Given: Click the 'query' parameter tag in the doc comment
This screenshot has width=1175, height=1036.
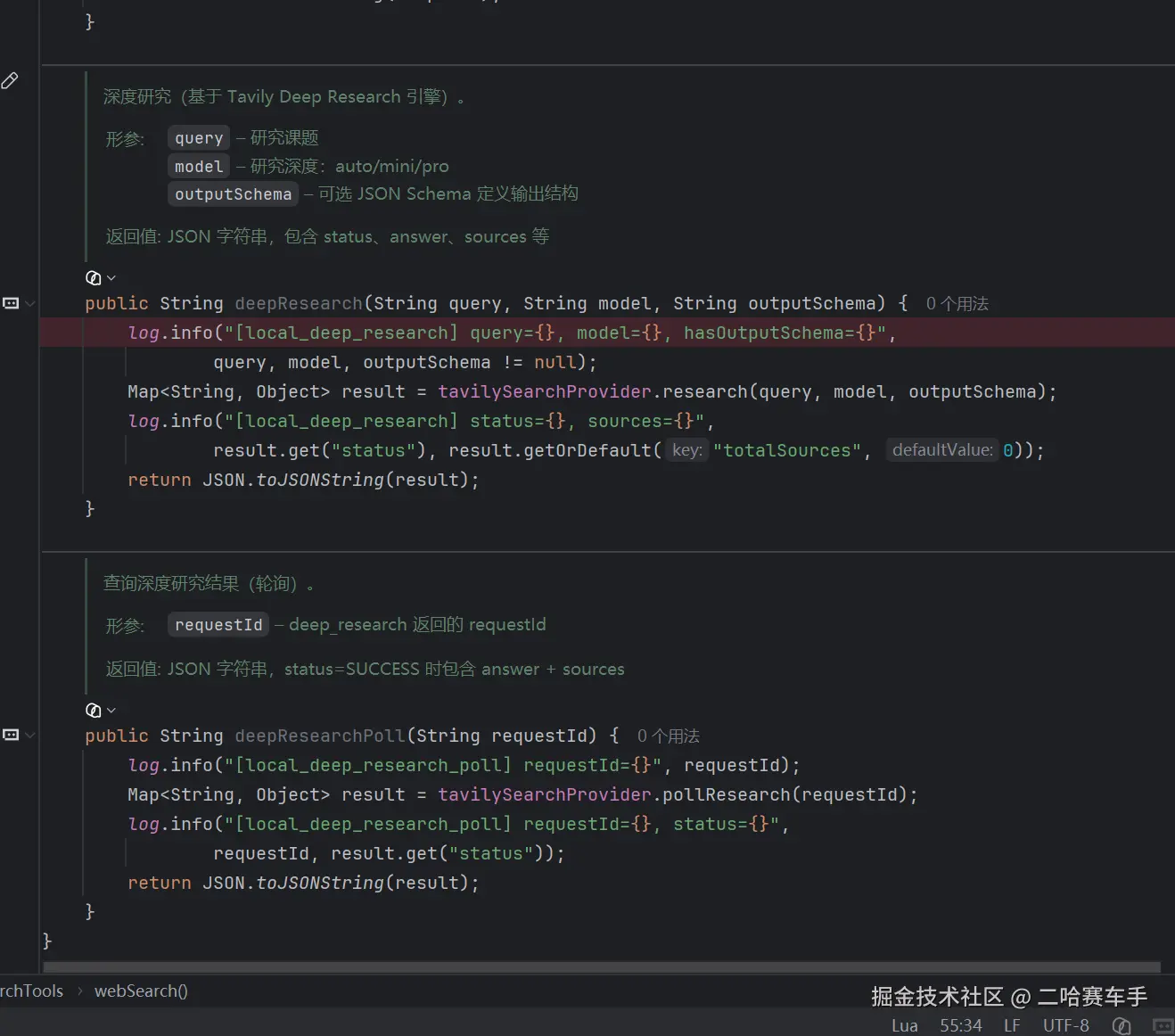Looking at the screenshot, I should (x=199, y=138).
